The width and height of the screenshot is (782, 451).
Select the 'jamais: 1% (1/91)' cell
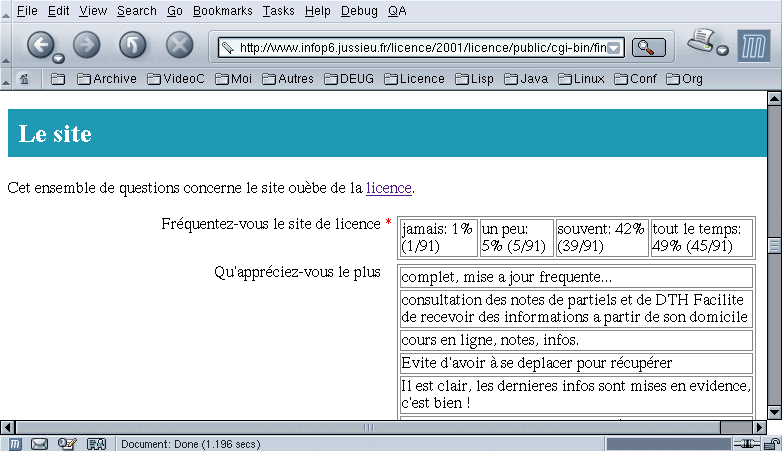pyautogui.click(x=438, y=237)
